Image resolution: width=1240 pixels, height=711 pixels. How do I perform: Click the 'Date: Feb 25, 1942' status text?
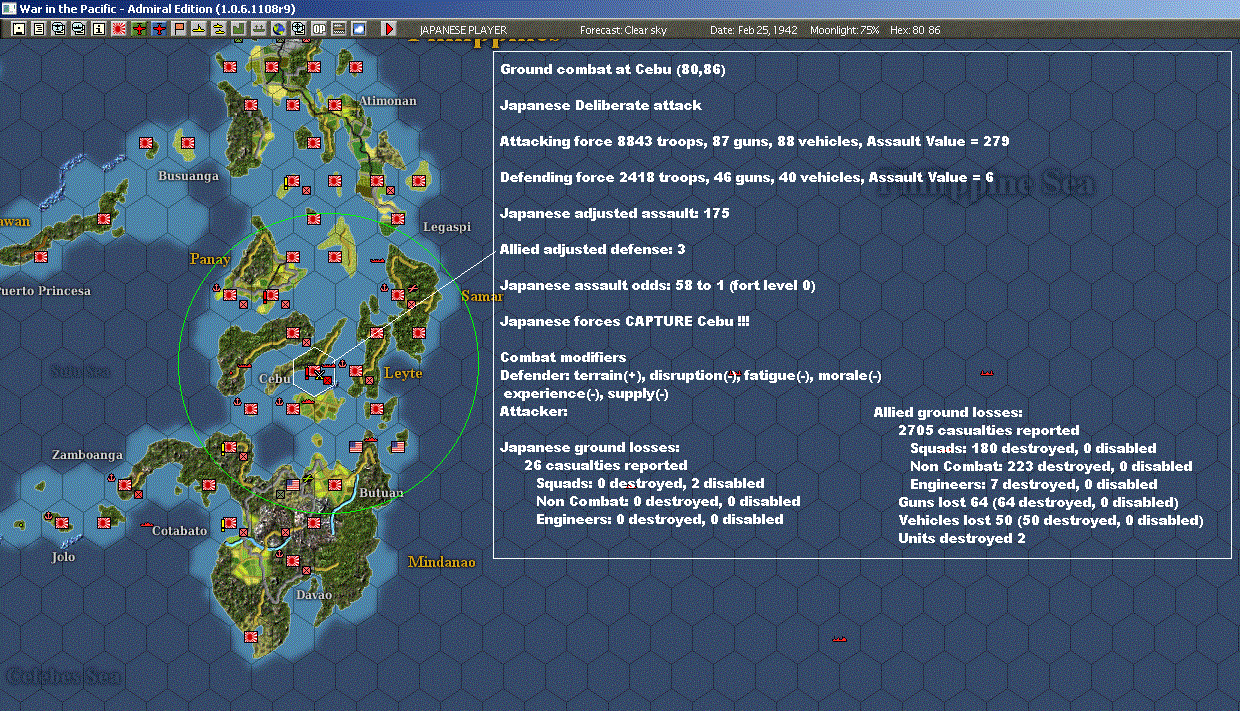(x=753, y=31)
